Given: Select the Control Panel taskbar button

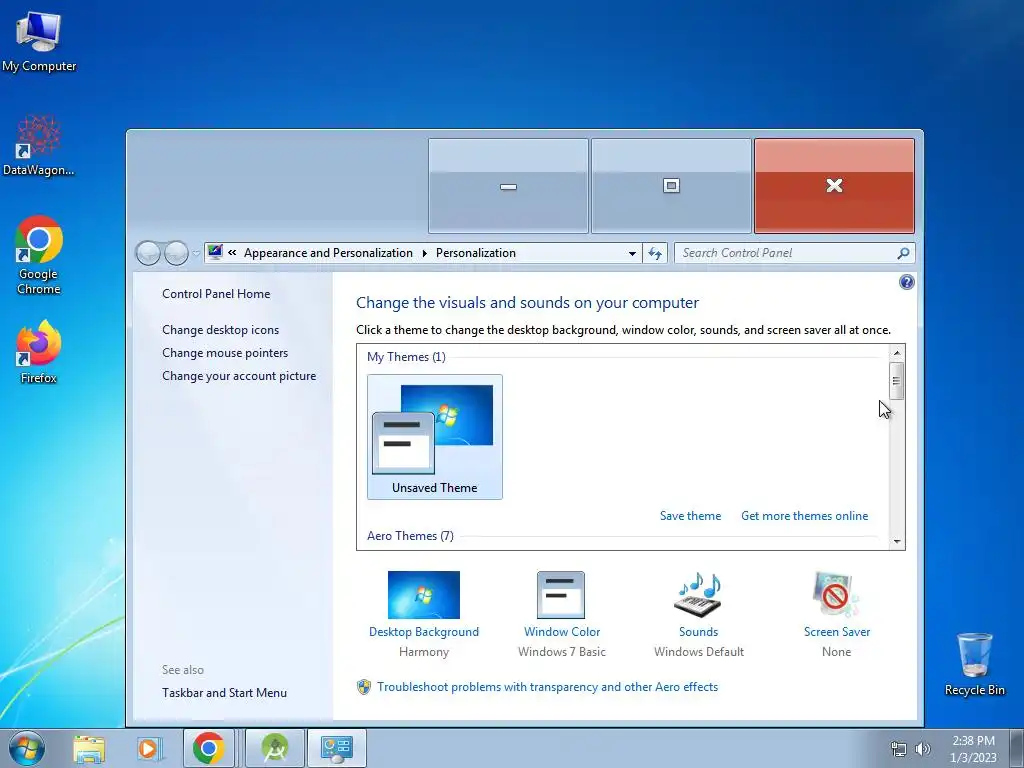Looking at the screenshot, I should [337, 748].
